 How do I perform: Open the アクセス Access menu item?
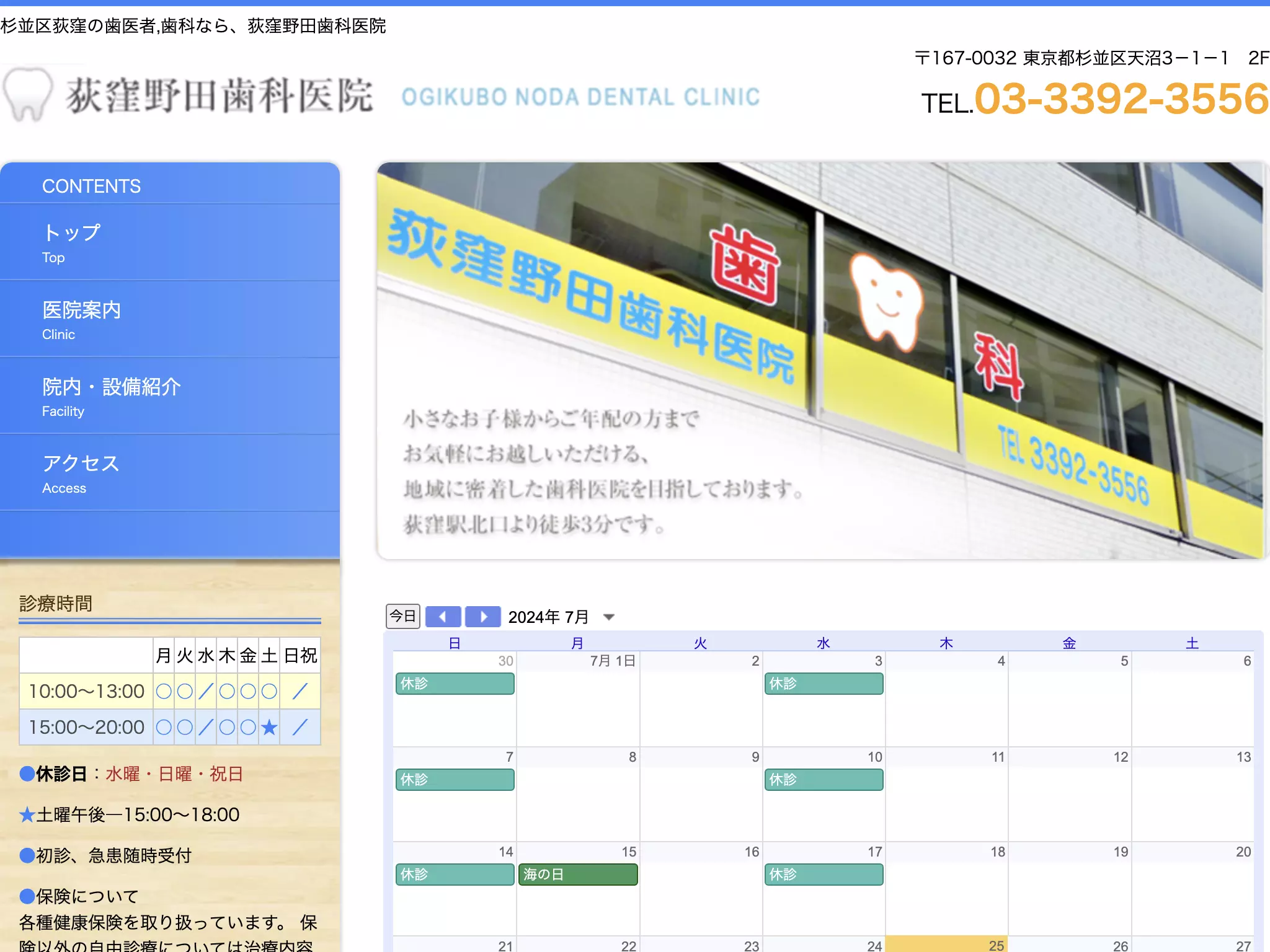click(170, 473)
